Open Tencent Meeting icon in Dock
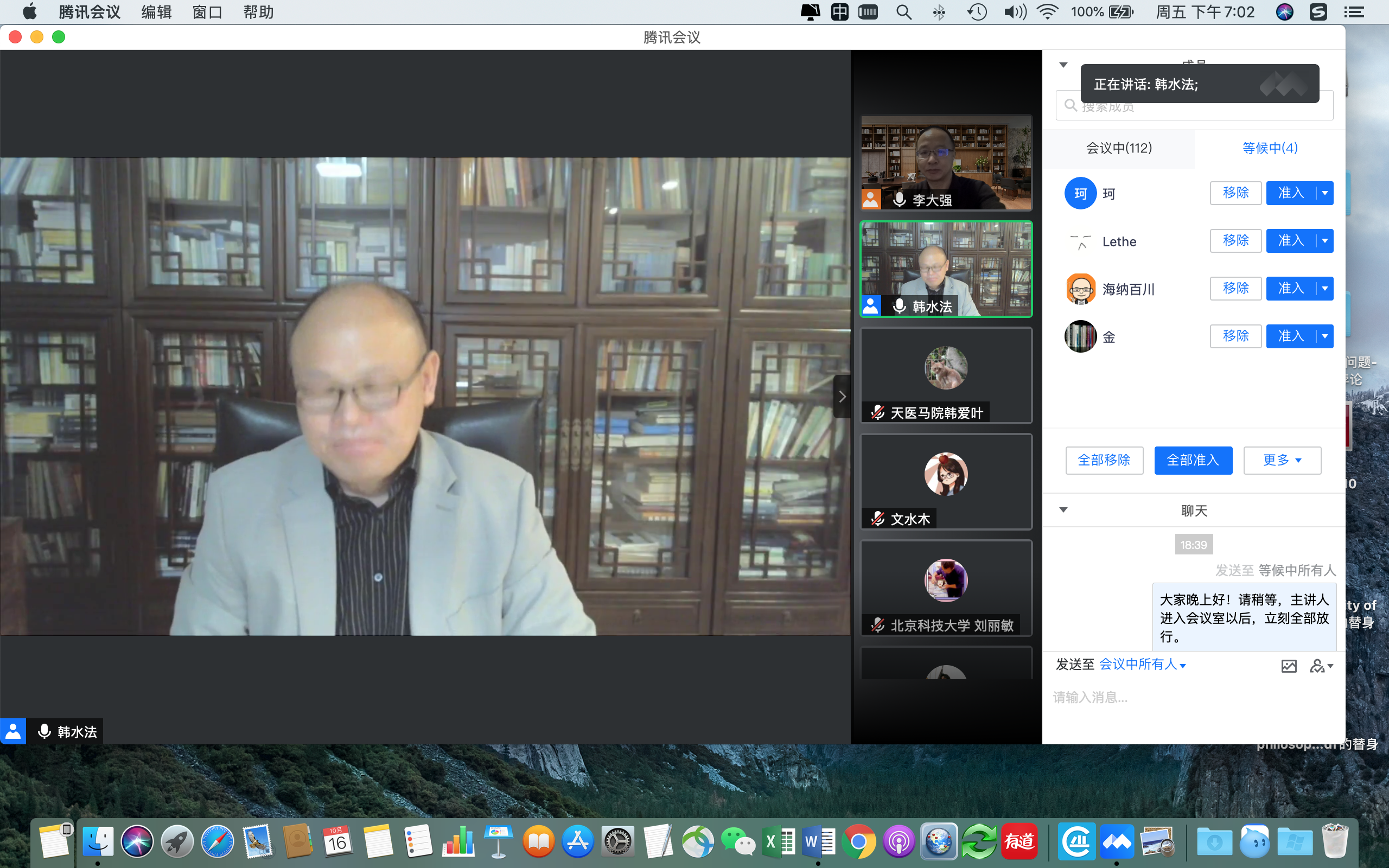1389x868 pixels. [x=1117, y=842]
